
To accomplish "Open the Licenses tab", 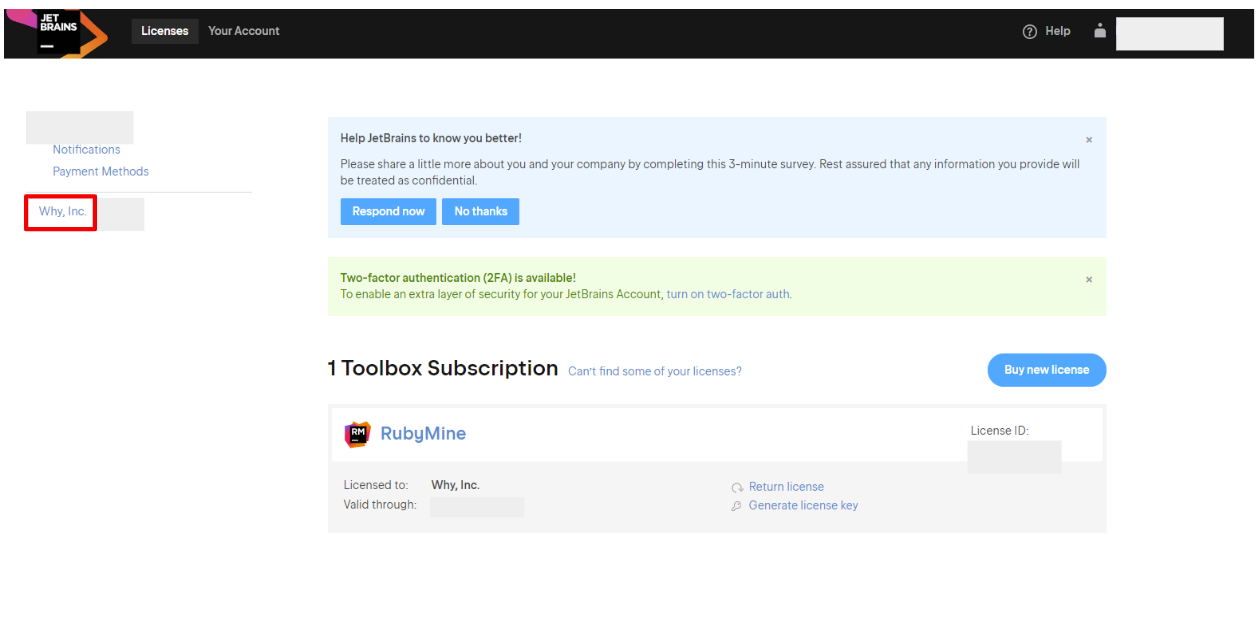I will pos(165,31).
